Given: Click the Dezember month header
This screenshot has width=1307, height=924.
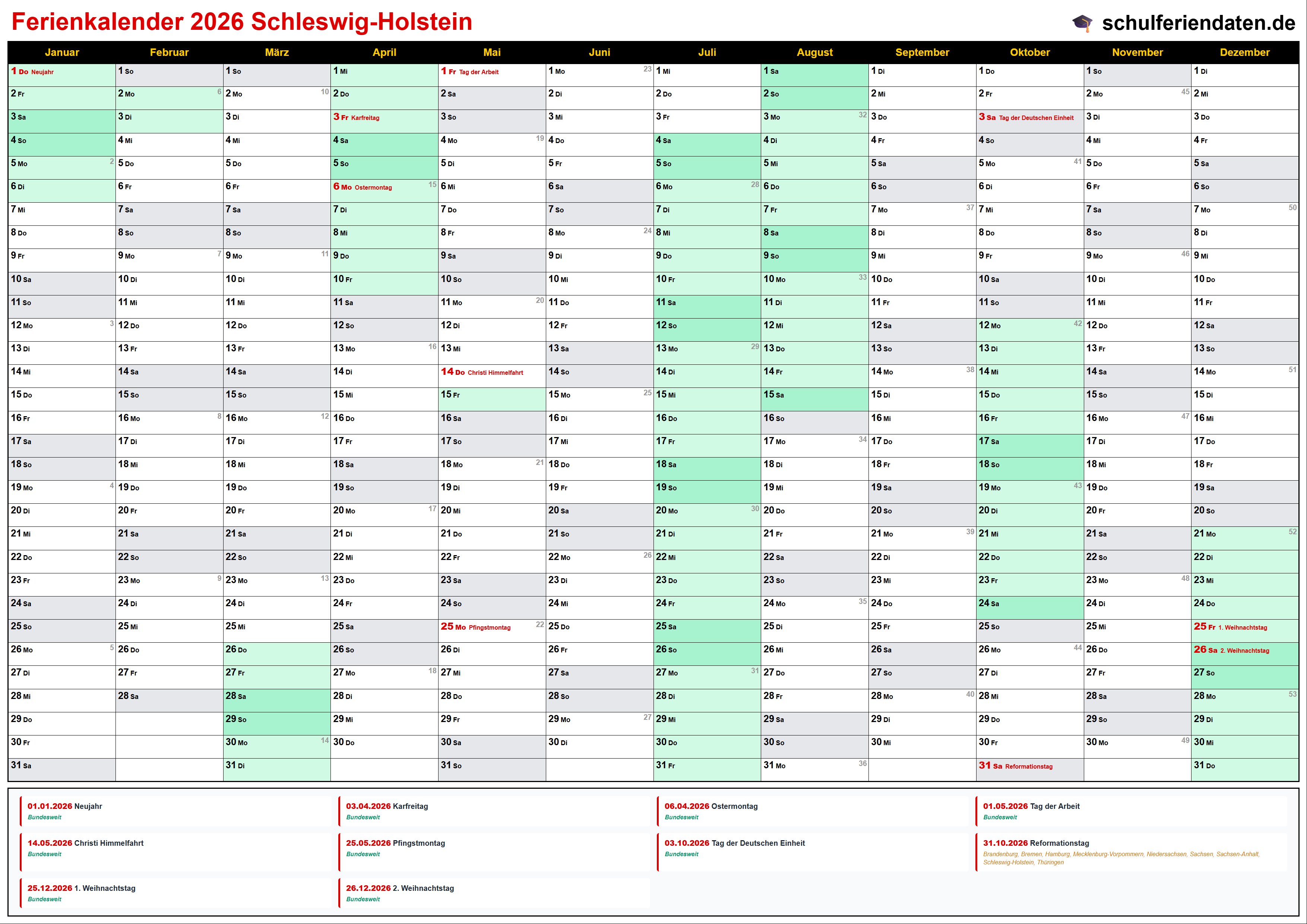Looking at the screenshot, I should (x=1244, y=53).
